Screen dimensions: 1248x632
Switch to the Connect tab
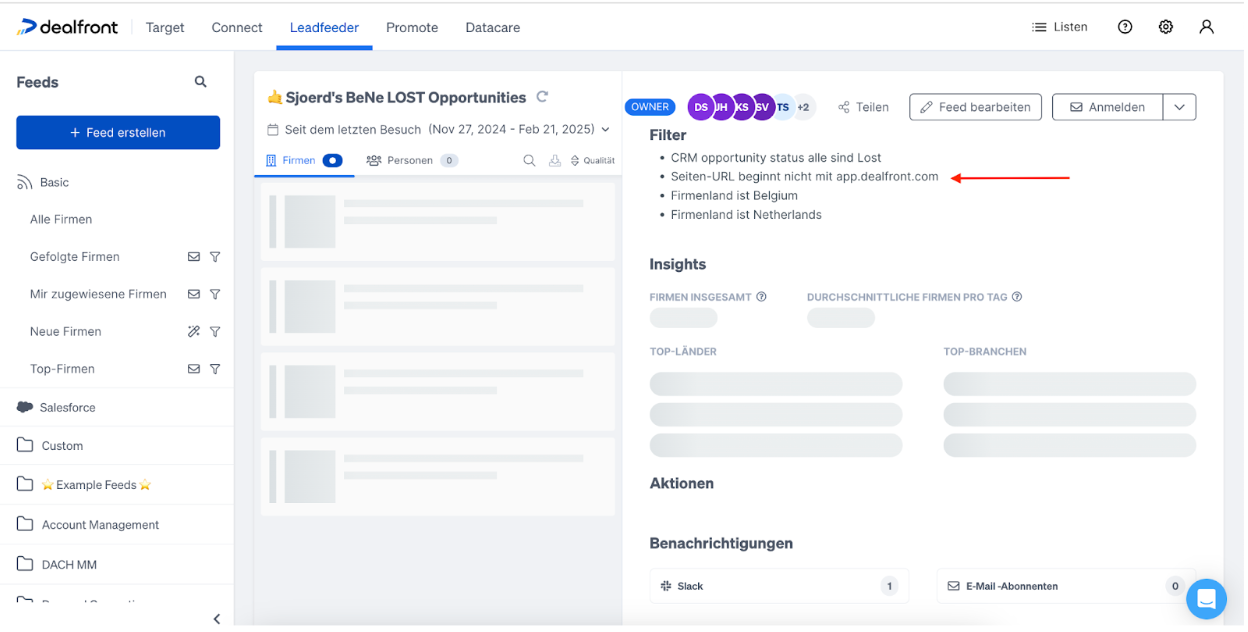coord(237,28)
